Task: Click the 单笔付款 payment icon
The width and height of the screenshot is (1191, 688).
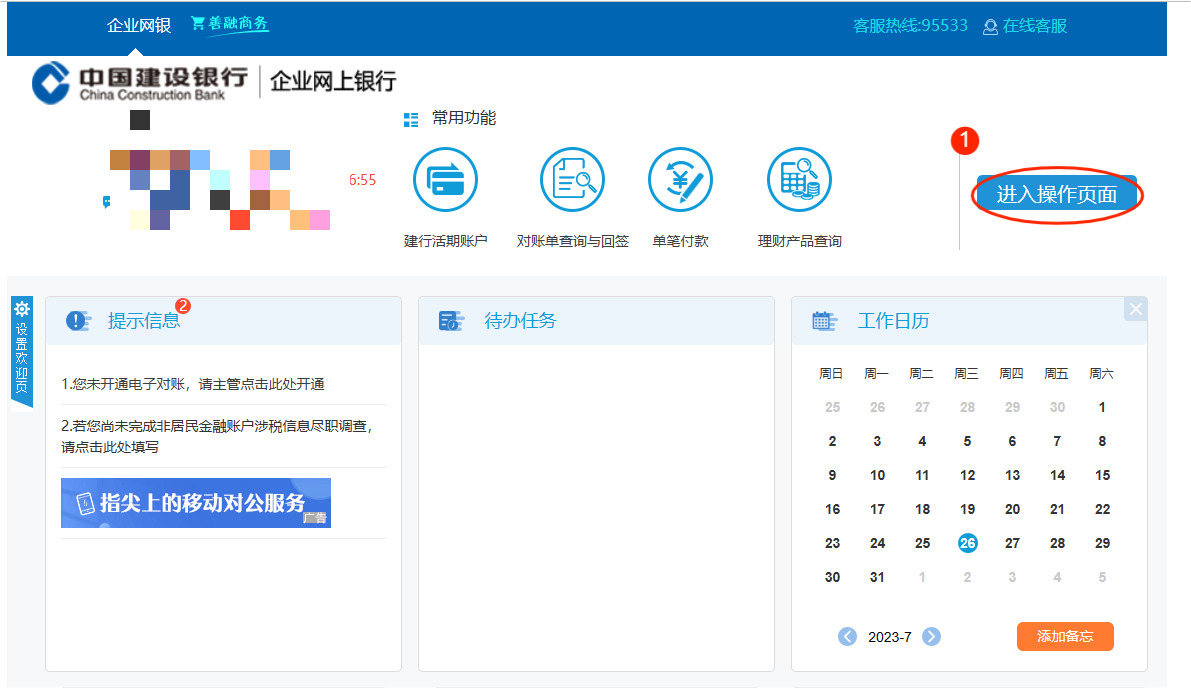Action: 680,180
